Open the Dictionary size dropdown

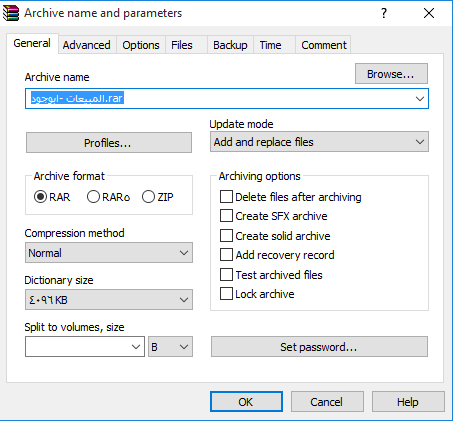pyautogui.click(x=109, y=300)
